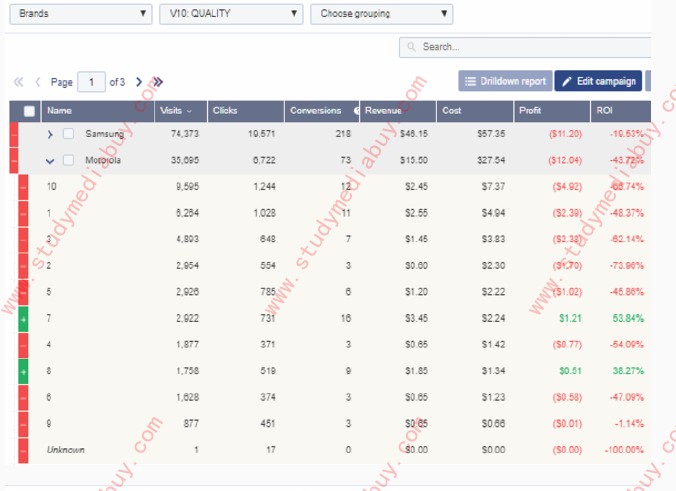Click red minus marker on row 1

point(23,213)
